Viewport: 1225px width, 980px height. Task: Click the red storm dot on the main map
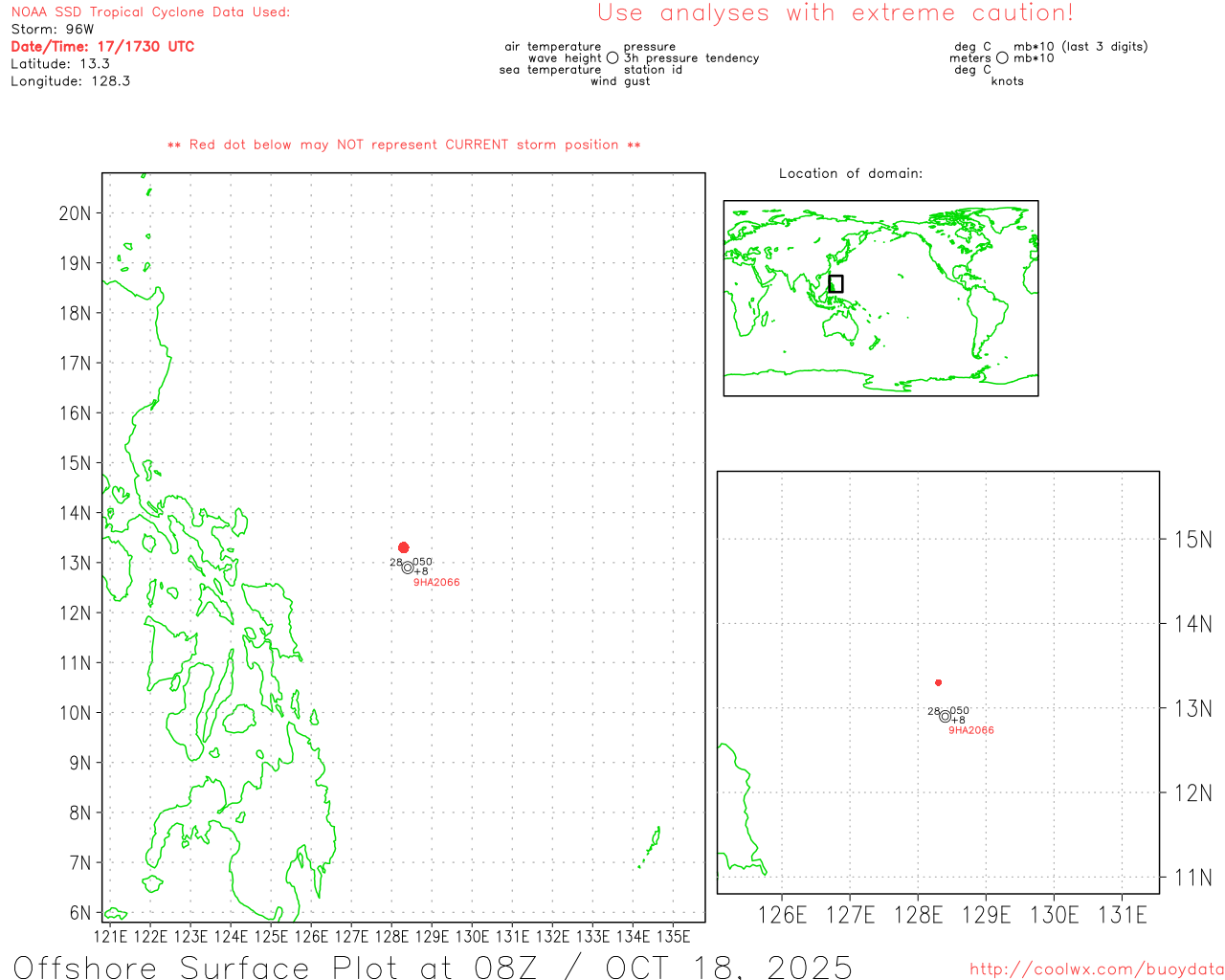click(x=404, y=547)
